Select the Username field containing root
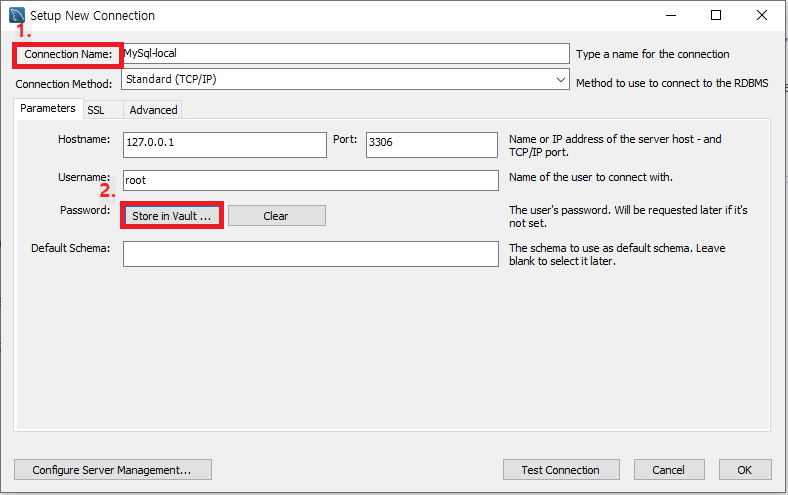Screen dimensions: 788x495 [x=311, y=180]
